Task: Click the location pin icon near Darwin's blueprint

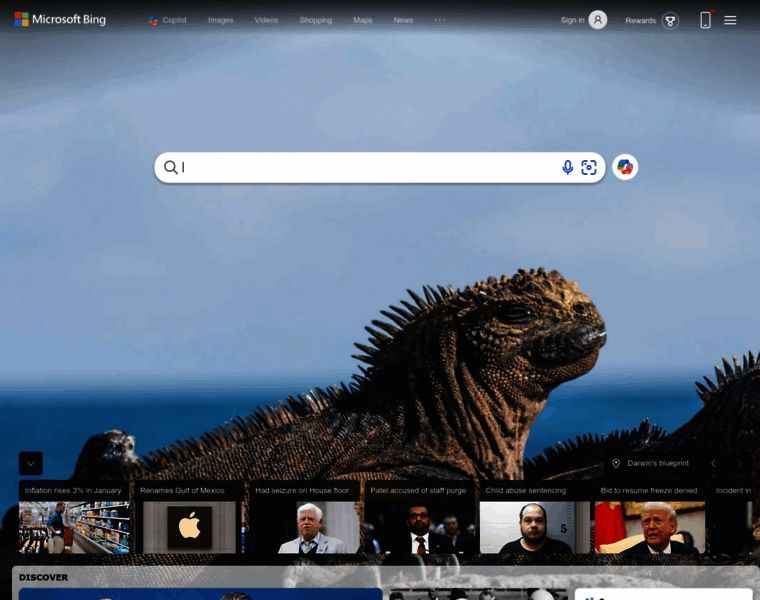Action: (616, 463)
